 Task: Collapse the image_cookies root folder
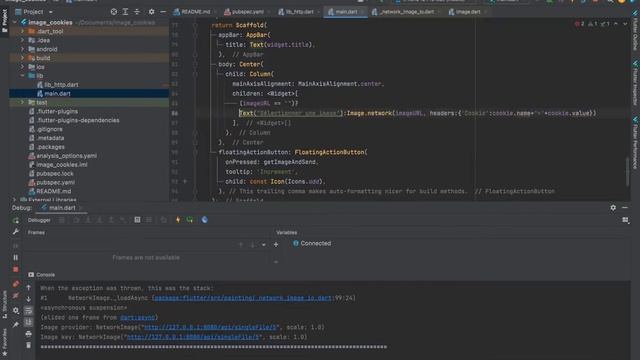(x=15, y=22)
